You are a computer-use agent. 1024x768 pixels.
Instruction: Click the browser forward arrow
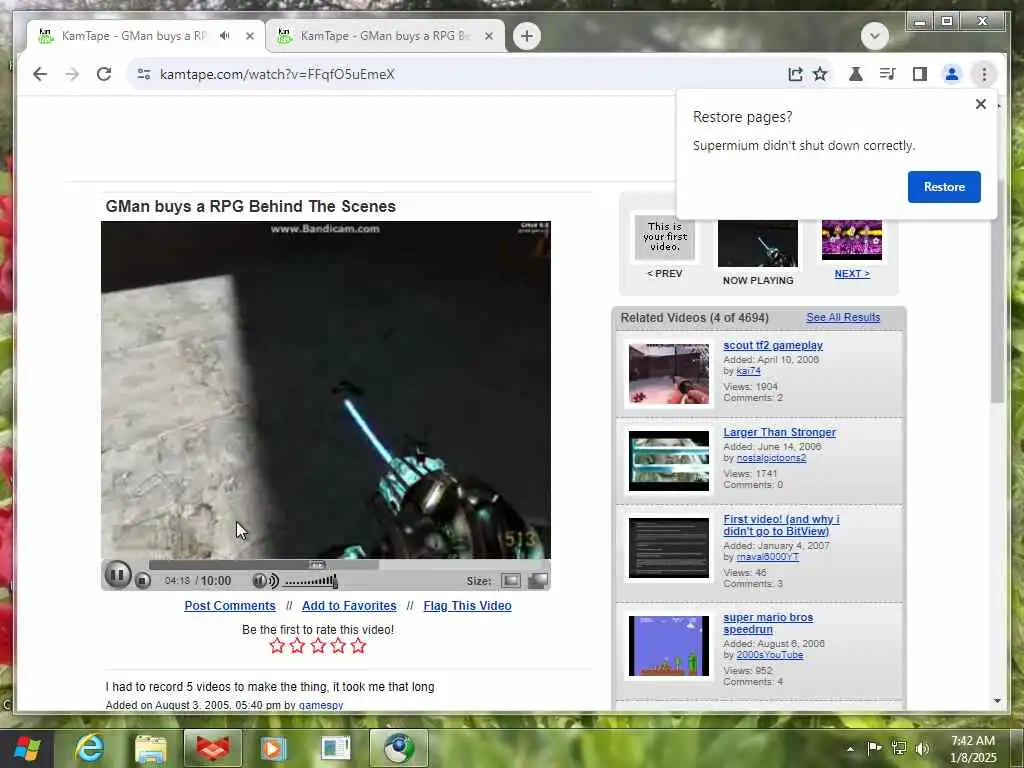tap(72, 74)
